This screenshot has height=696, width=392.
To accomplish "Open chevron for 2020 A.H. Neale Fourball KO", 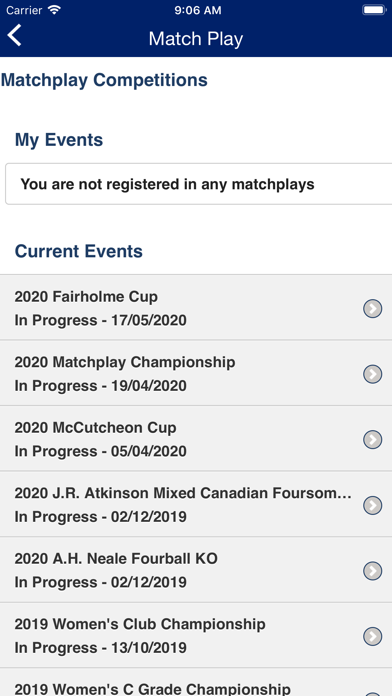I will point(372,571).
